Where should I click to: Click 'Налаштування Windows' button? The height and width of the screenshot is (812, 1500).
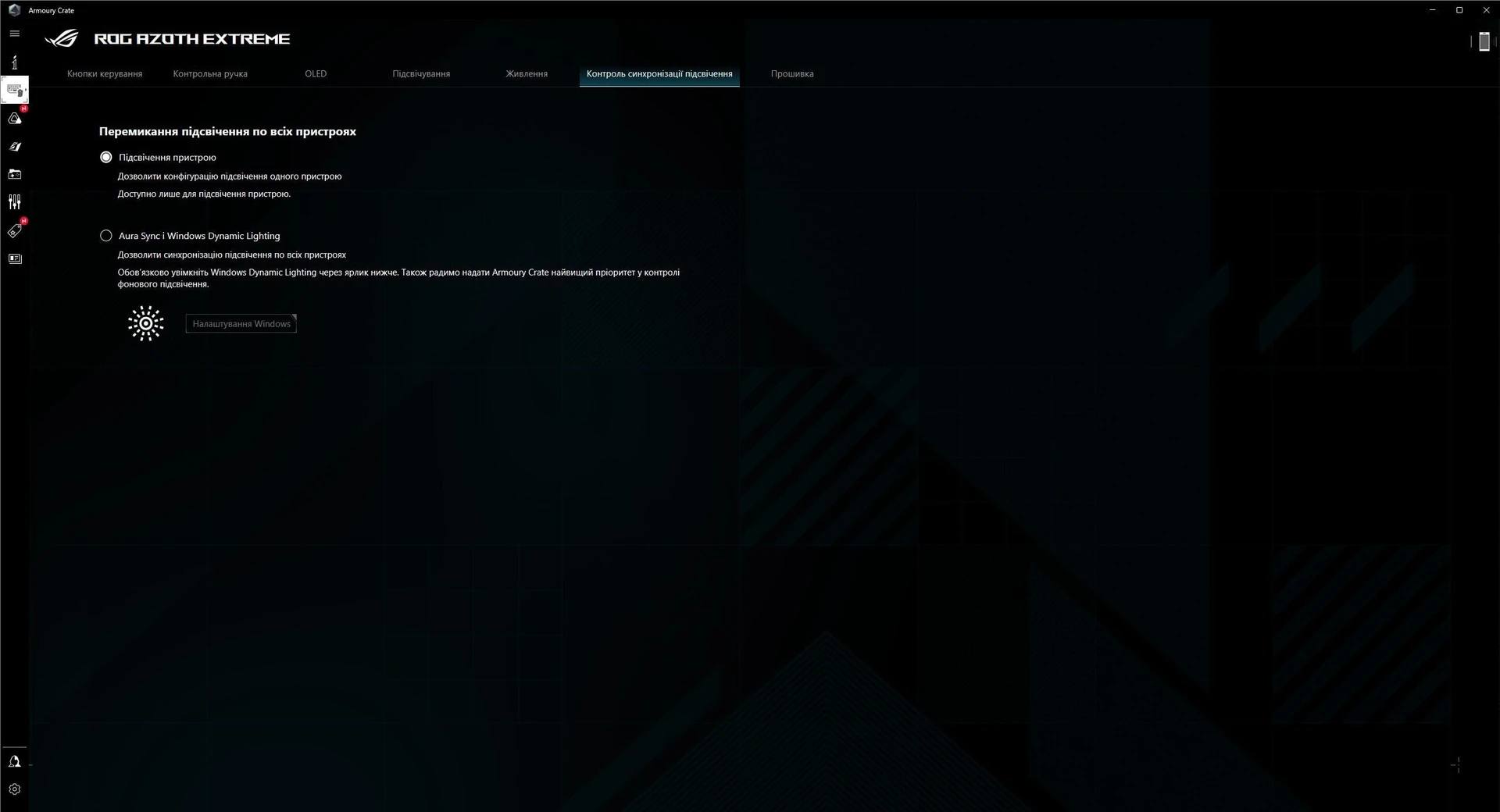(241, 323)
